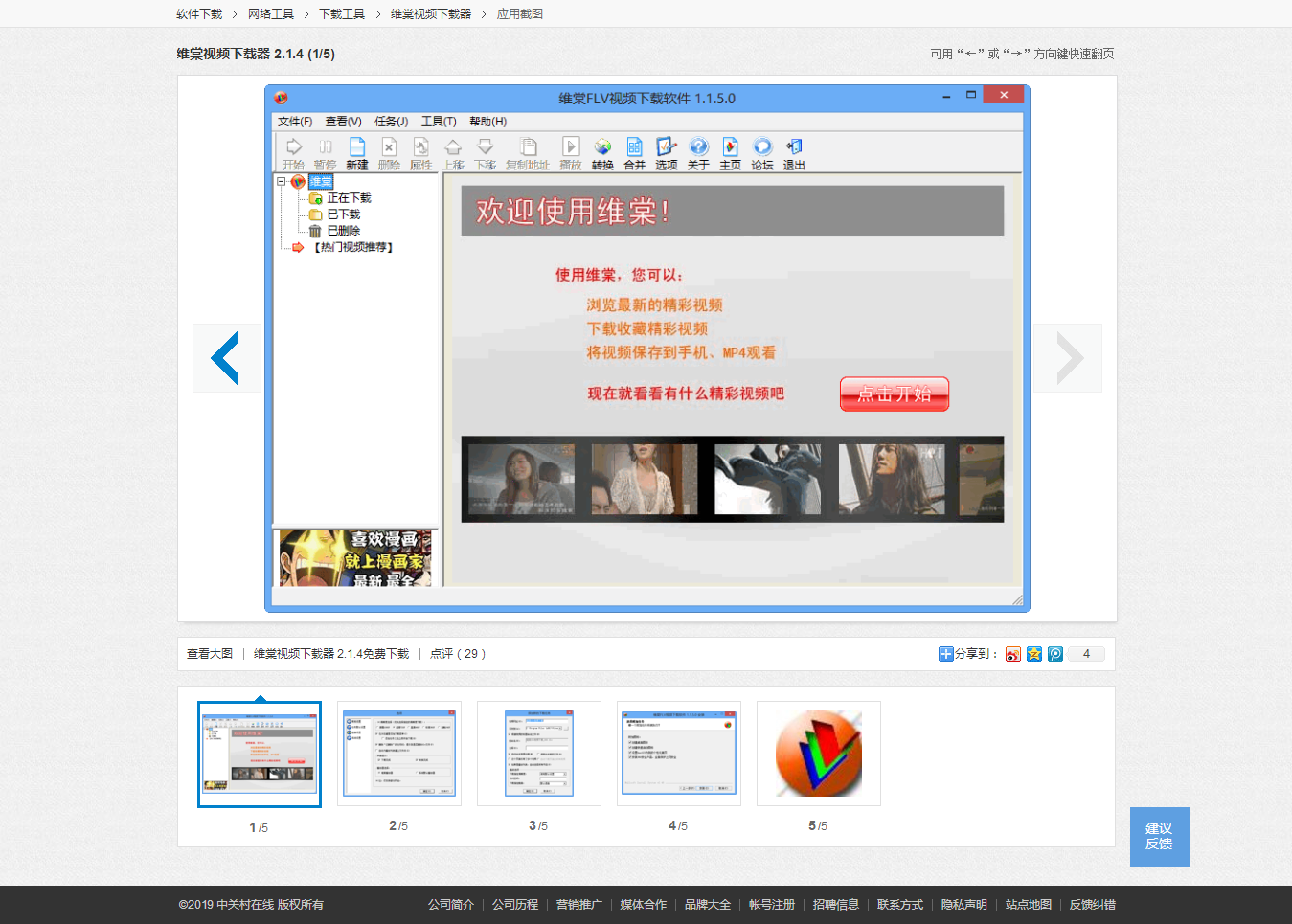Click the 维棠视频下载器 2.1.4免费下载 link
1292x924 pixels.
point(331,654)
